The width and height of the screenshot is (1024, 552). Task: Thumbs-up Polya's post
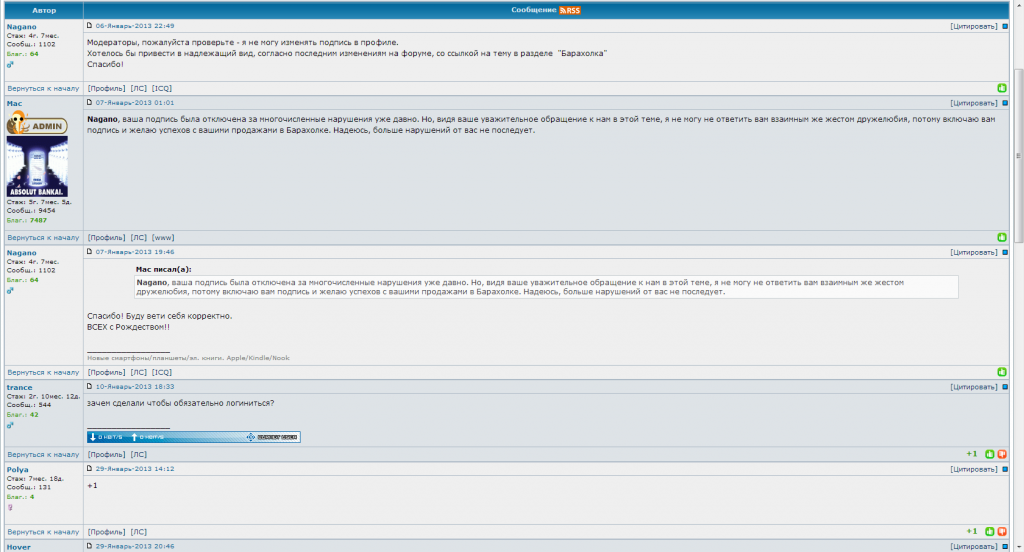pyautogui.click(x=989, y=532)
